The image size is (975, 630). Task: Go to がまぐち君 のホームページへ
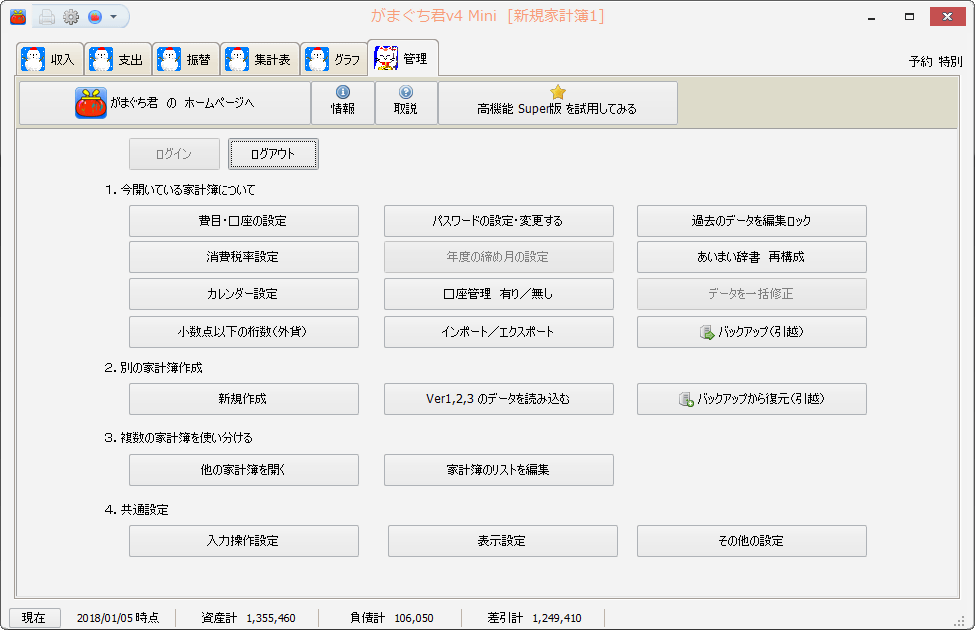click(165, 103)
